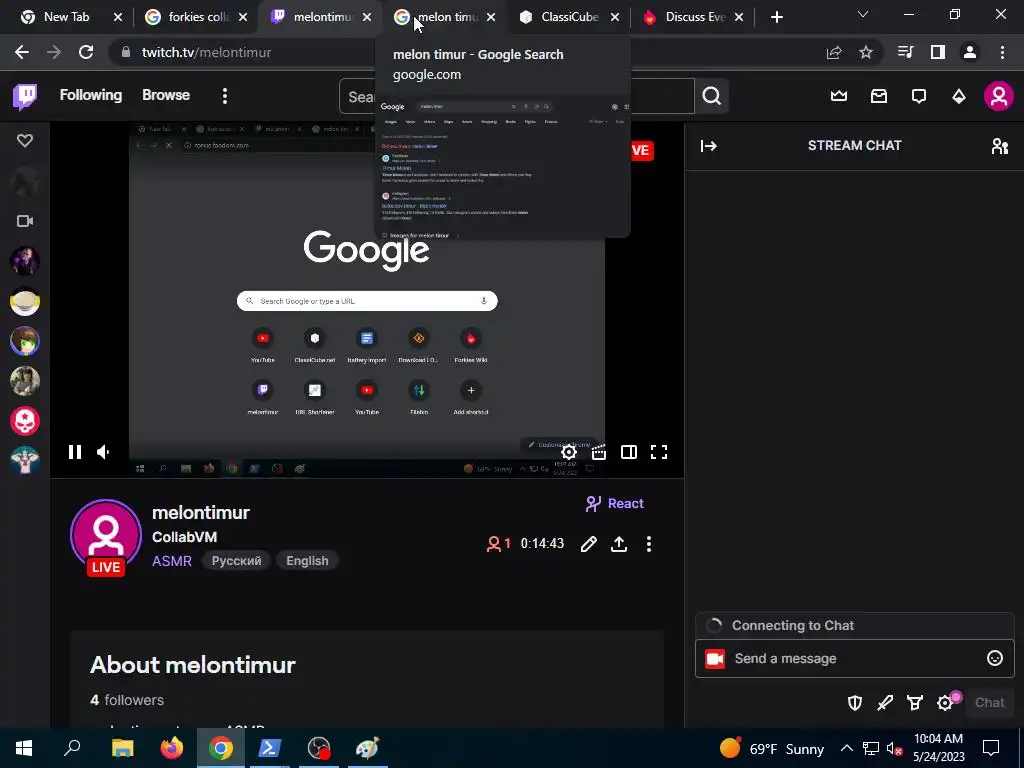Toggle Chrome side panel
The height and width of the screenshot is (768, 1024).
tap(938, 53)
